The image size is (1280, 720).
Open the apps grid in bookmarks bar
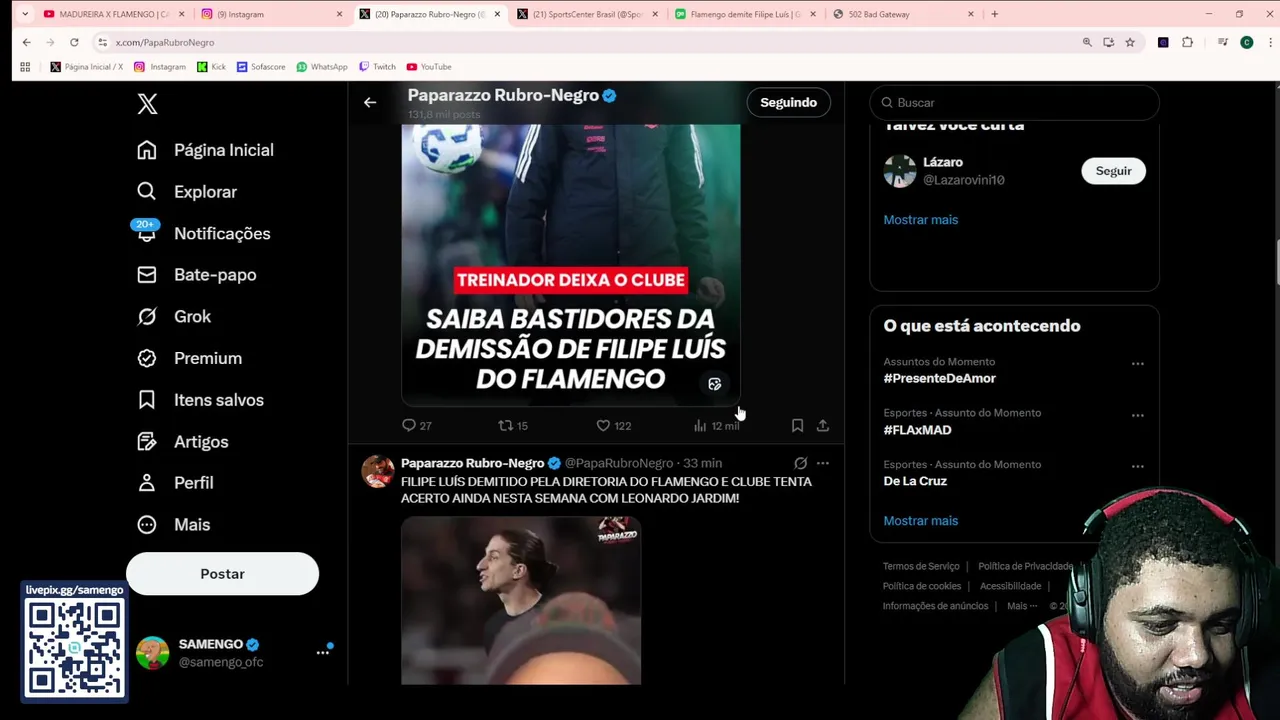(x=25, y=67)
